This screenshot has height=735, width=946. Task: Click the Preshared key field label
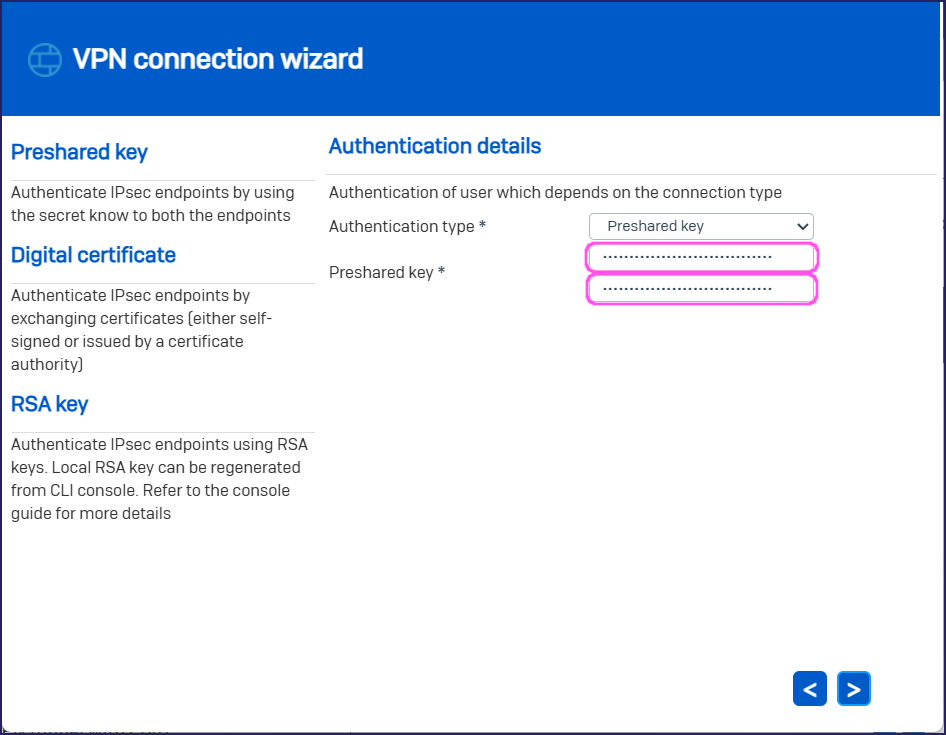tap(387, 272)
